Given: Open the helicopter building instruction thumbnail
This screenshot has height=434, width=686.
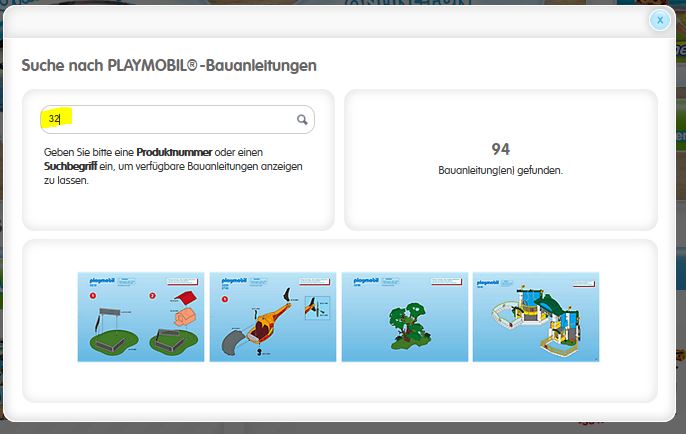Looking at the screenshot, I should pyautogui.click(x=273, y=317).
